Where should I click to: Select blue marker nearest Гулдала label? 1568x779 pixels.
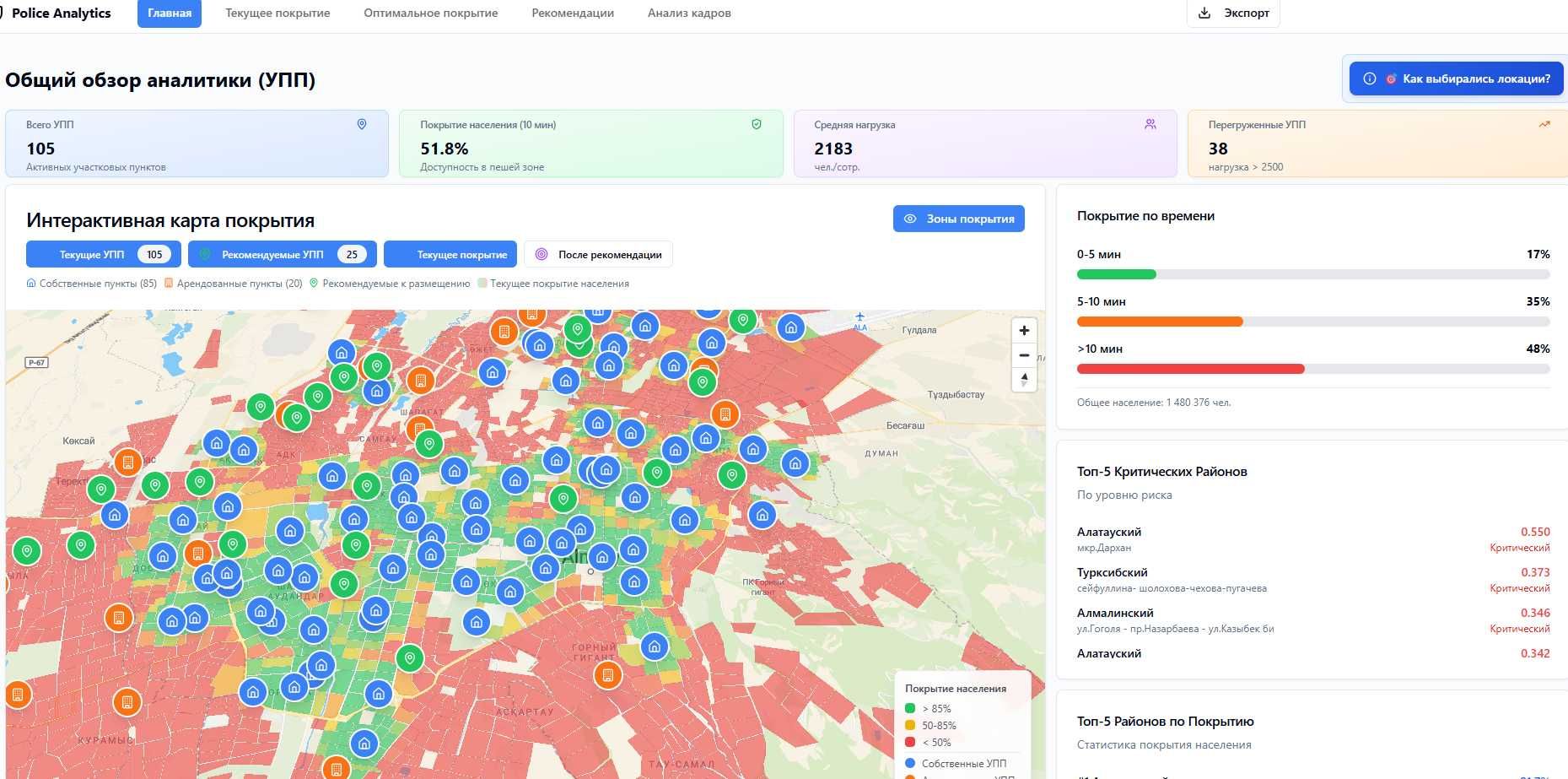click(791, 327)
